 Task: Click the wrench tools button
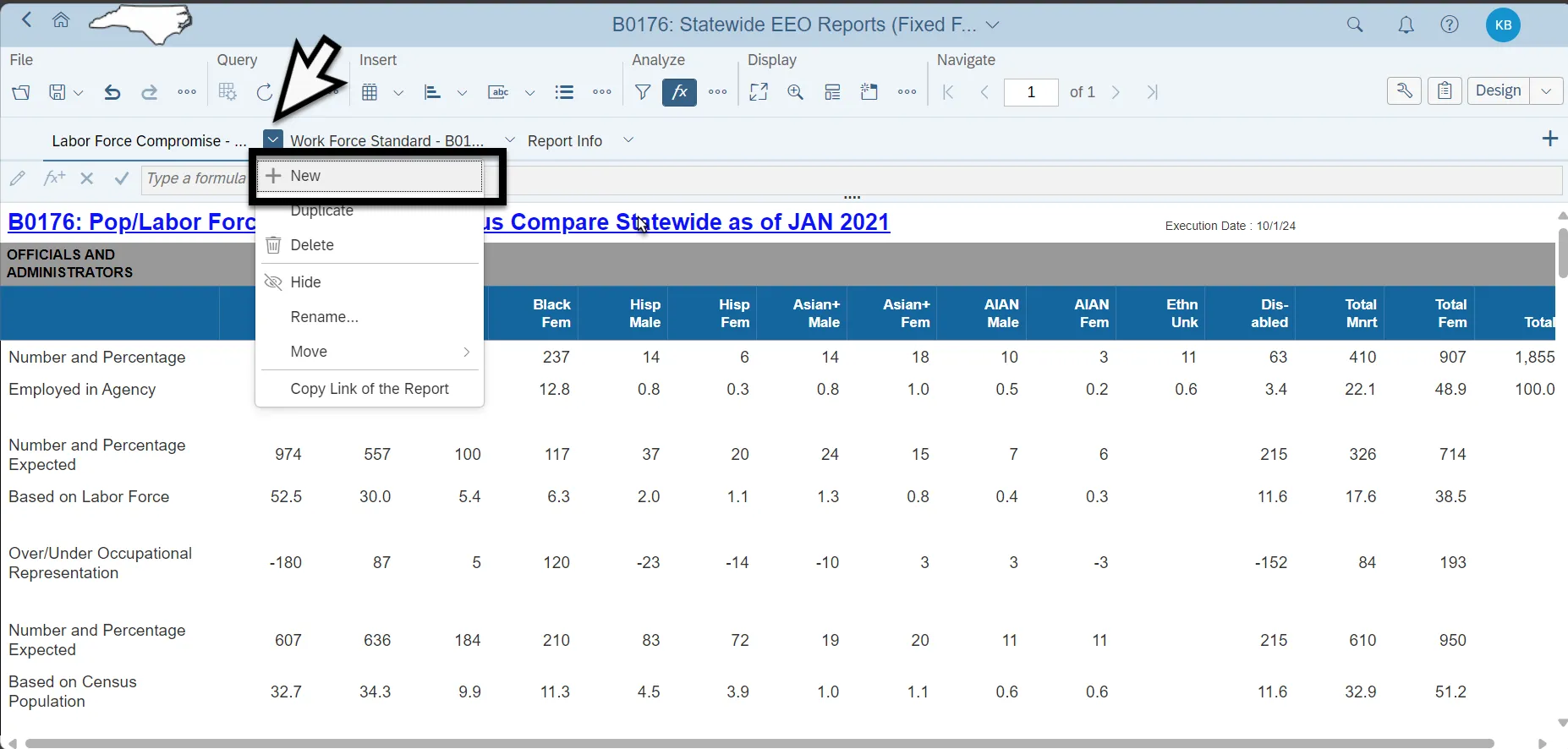pyautogui.click(x=1404, y=91)
